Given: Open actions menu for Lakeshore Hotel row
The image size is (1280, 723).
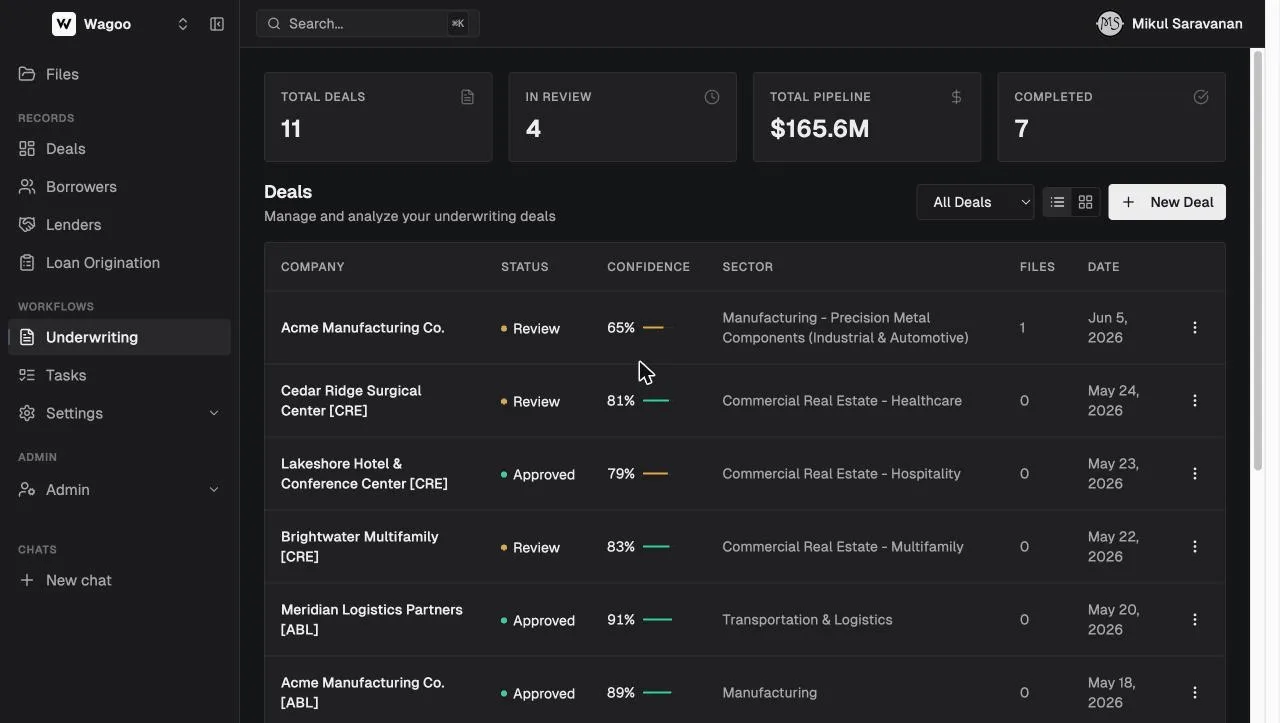Looking at the screenshot, I should coord(1194,474).
